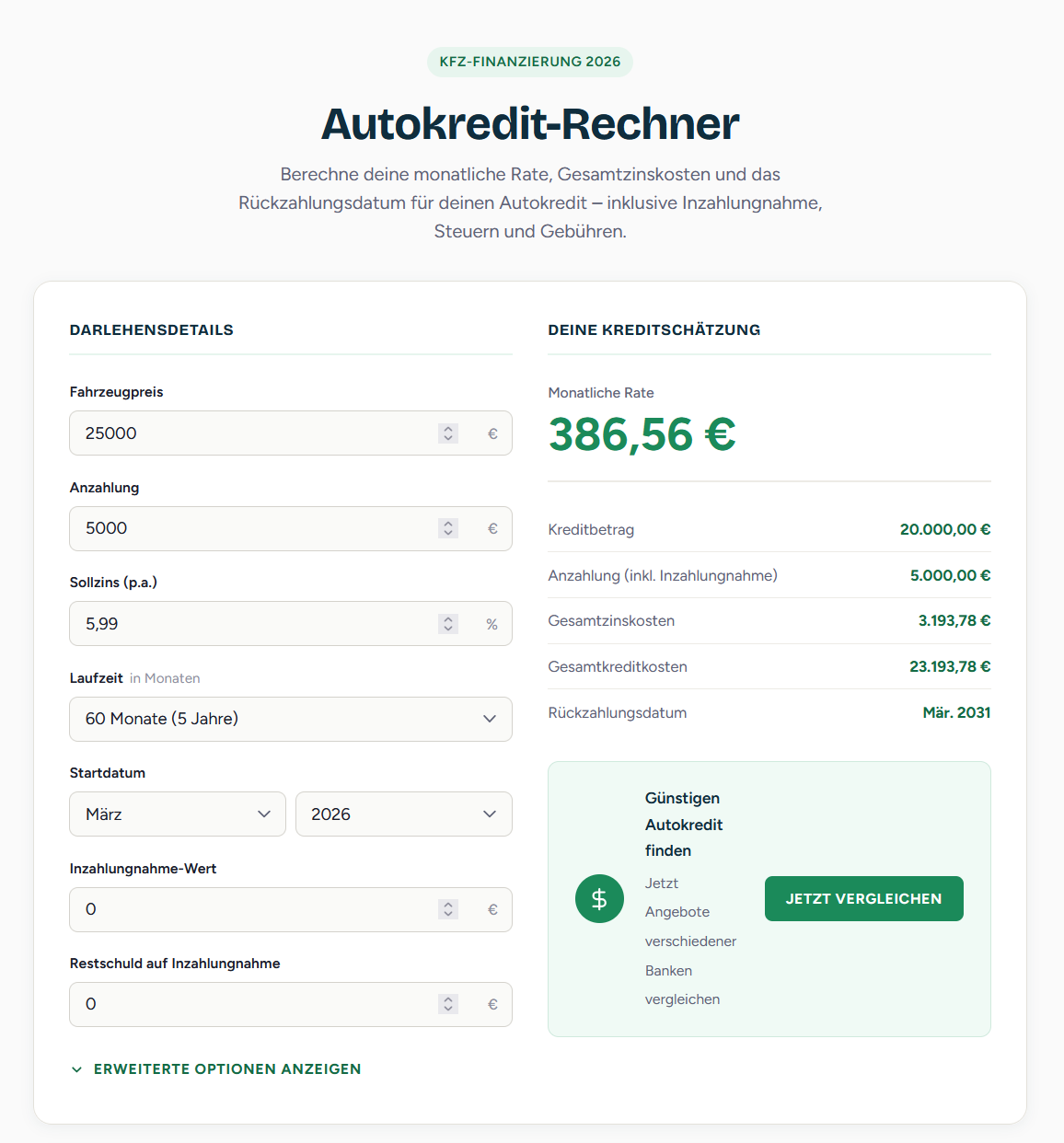Click the Anzahlung input field
Screen dimensions: 1064x1143
(291, 528)
